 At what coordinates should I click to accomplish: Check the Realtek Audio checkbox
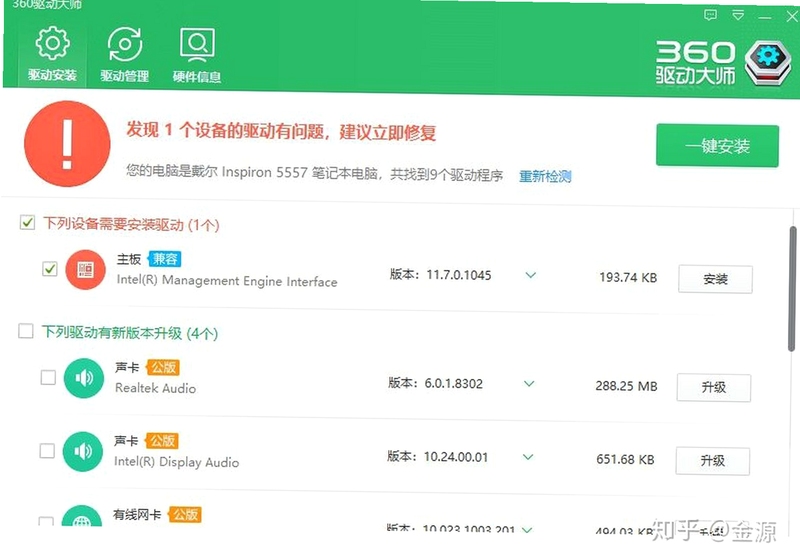pyautogui.click(x=48, y=377)
